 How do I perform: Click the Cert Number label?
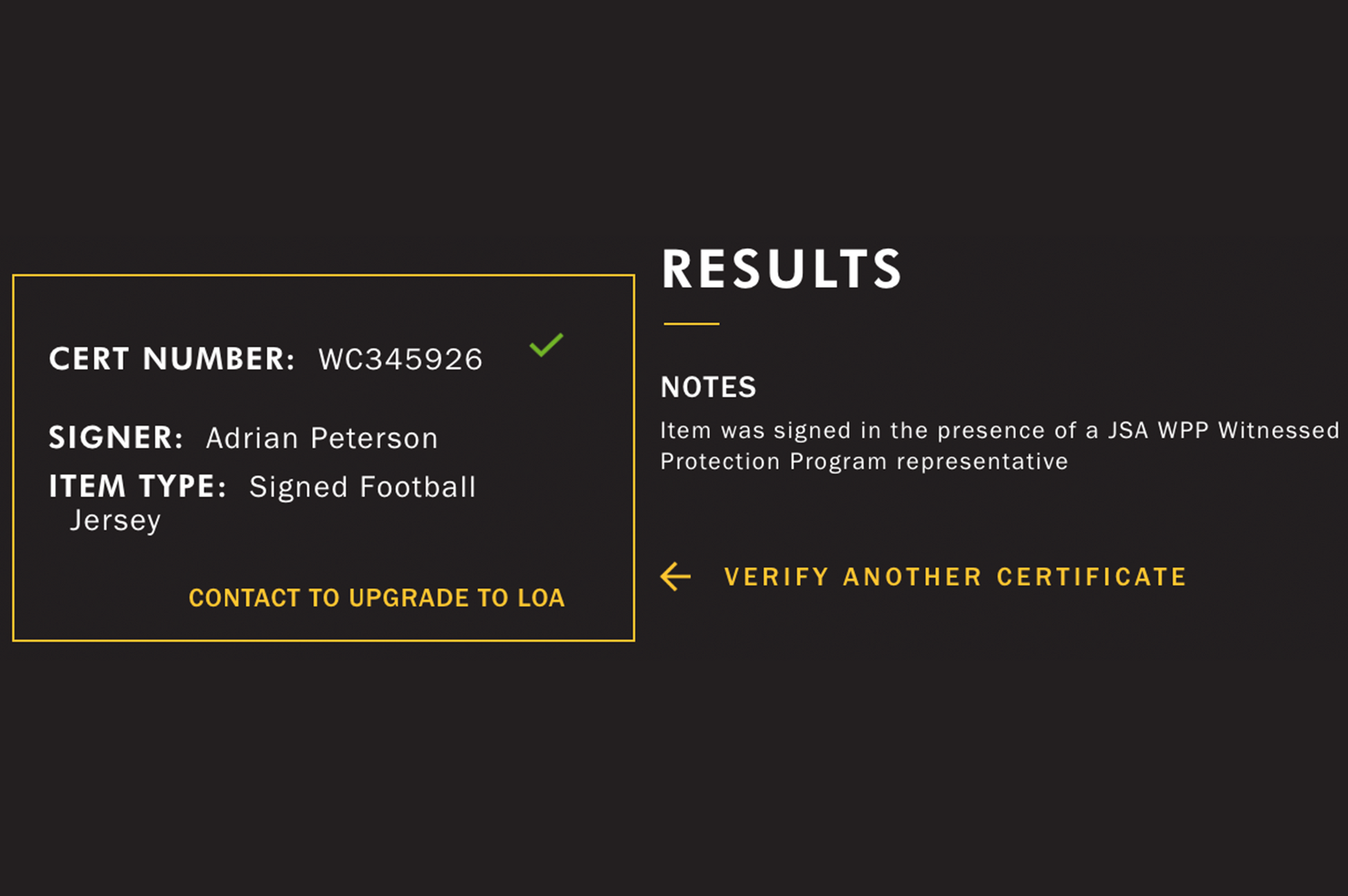172,359
